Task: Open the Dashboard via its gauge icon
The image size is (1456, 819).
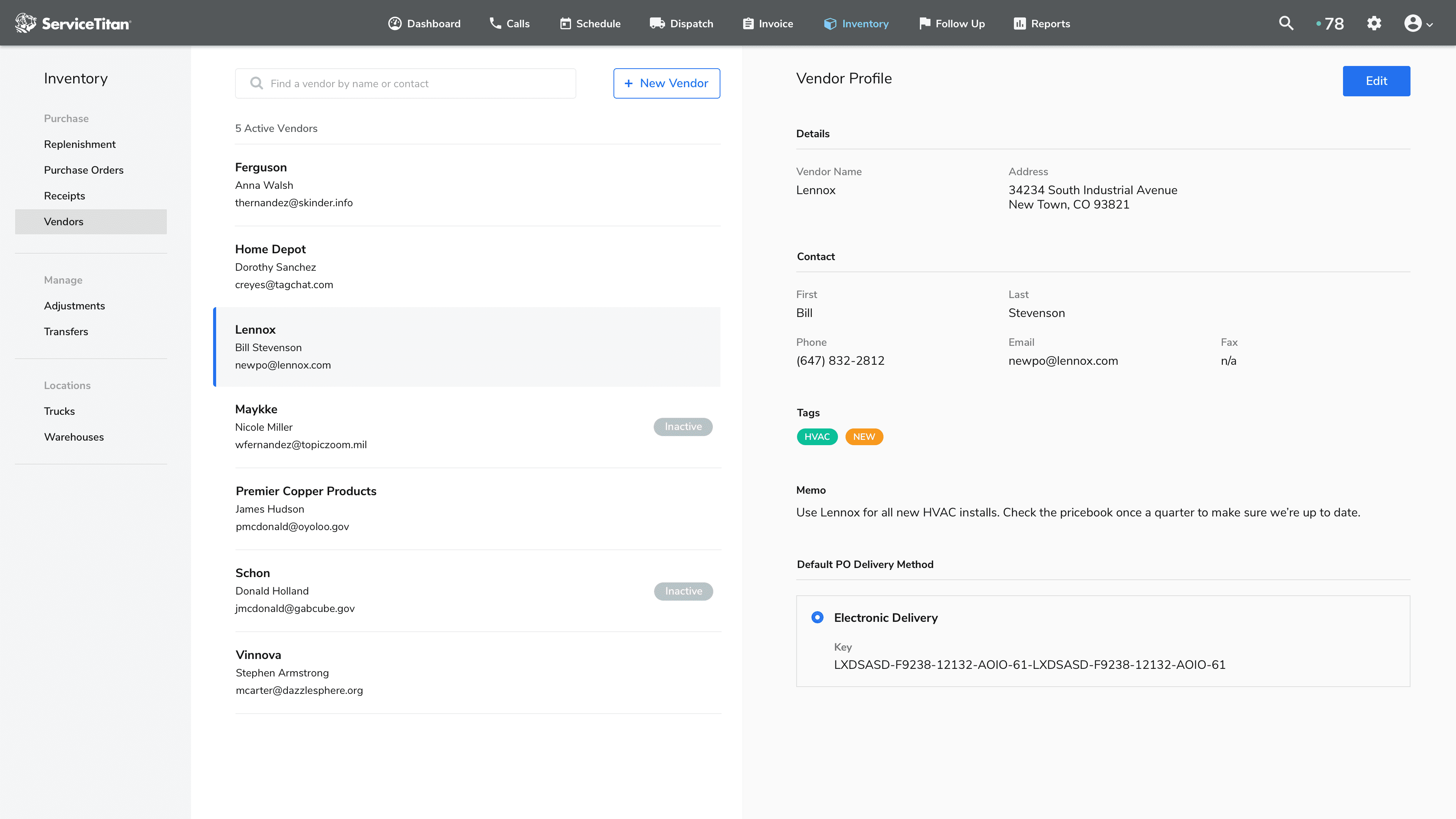Action: pos(394,23)
